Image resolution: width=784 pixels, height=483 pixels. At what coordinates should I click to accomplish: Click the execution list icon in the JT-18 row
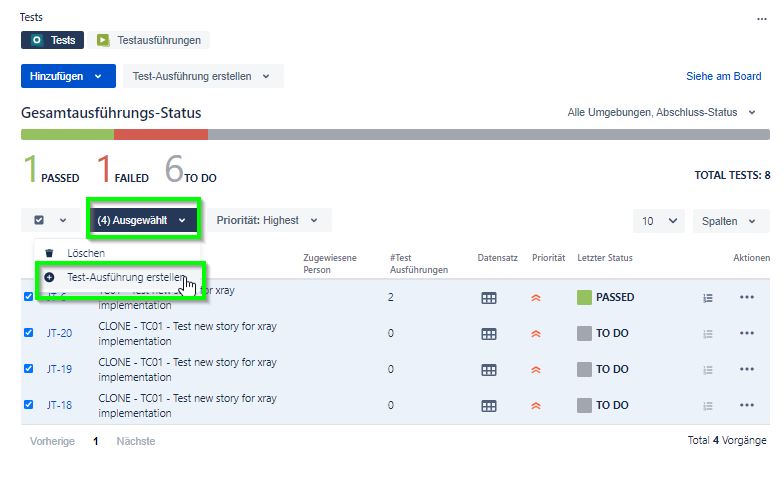tap(708, 406)
